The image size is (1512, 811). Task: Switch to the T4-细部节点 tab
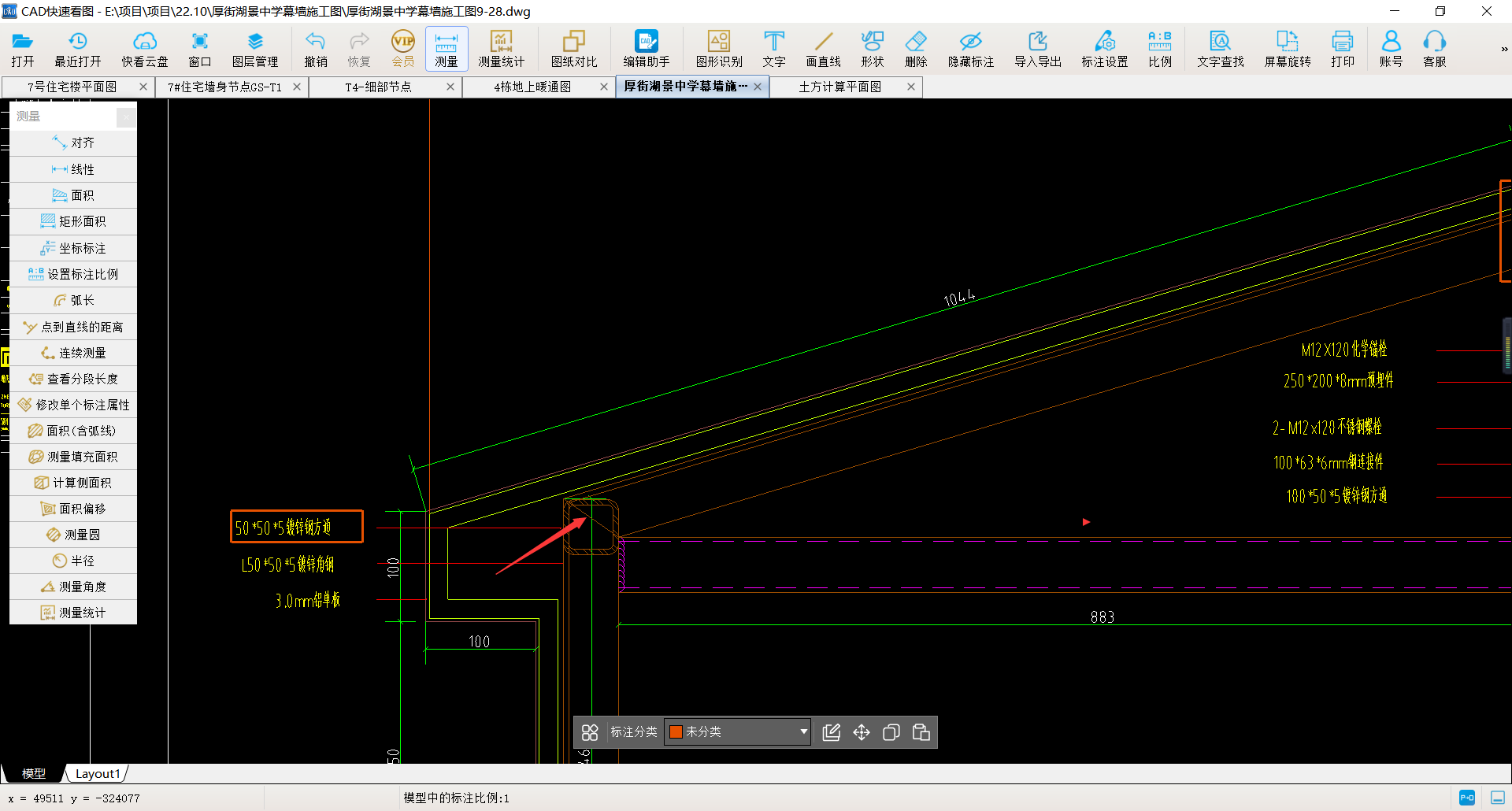(378, 87)
